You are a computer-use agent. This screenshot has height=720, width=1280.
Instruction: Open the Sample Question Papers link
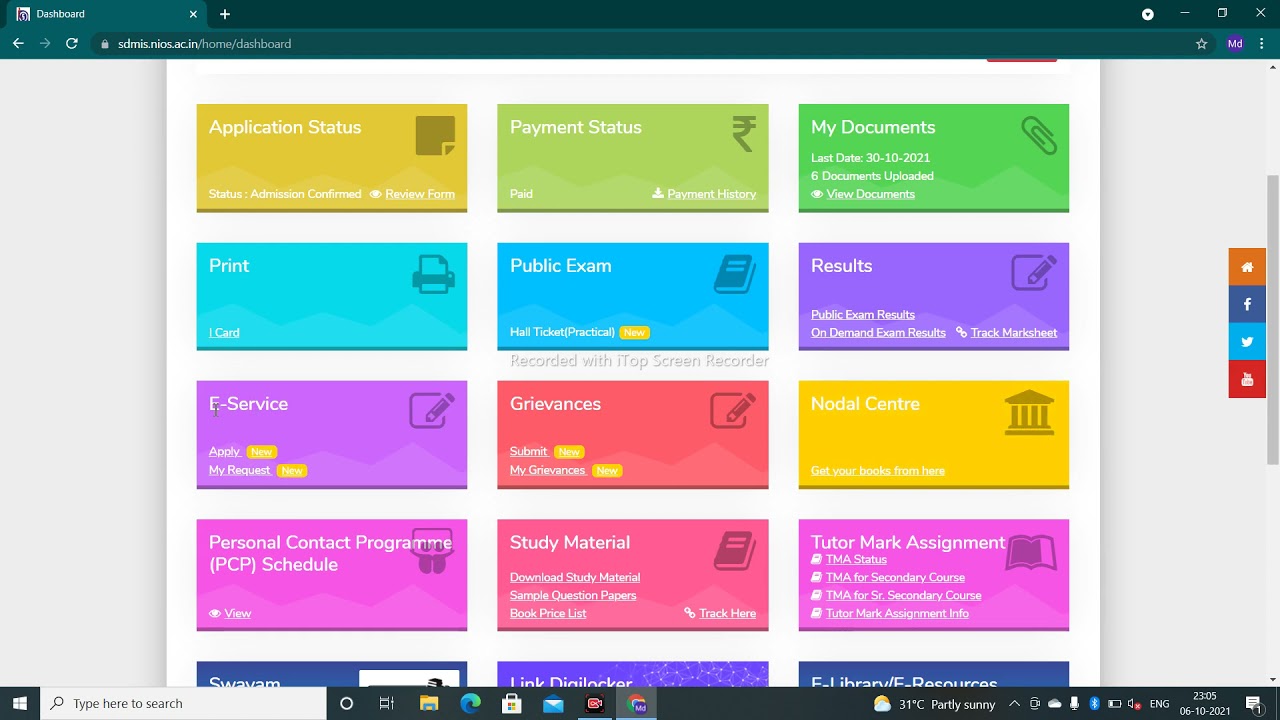point(573,596)
